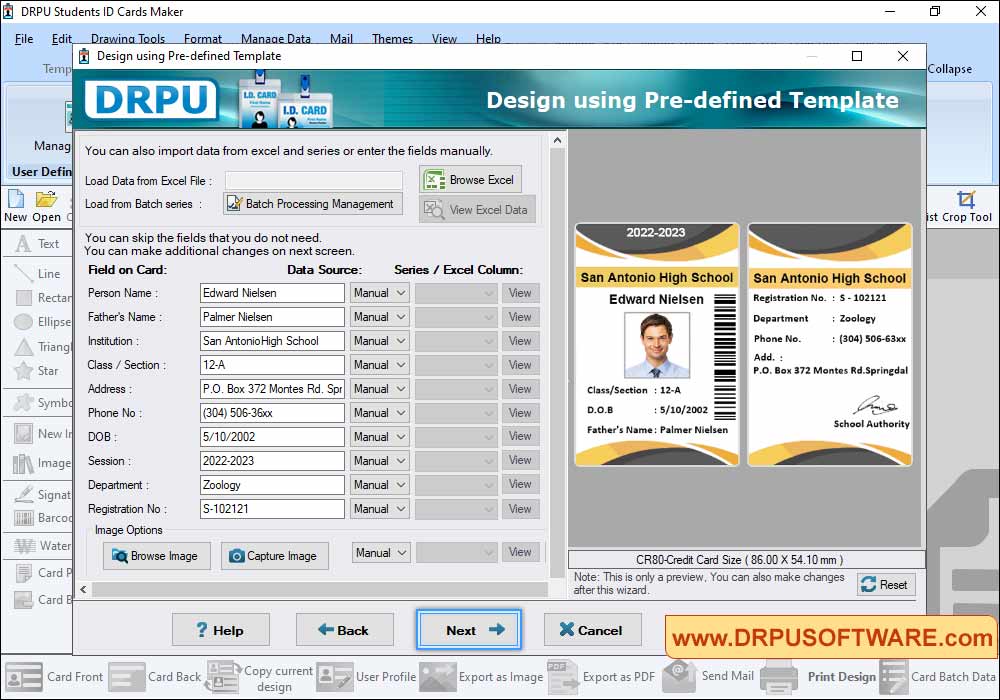Select the Star shape tool
The image size is (1000, 700).
point(37,370)
